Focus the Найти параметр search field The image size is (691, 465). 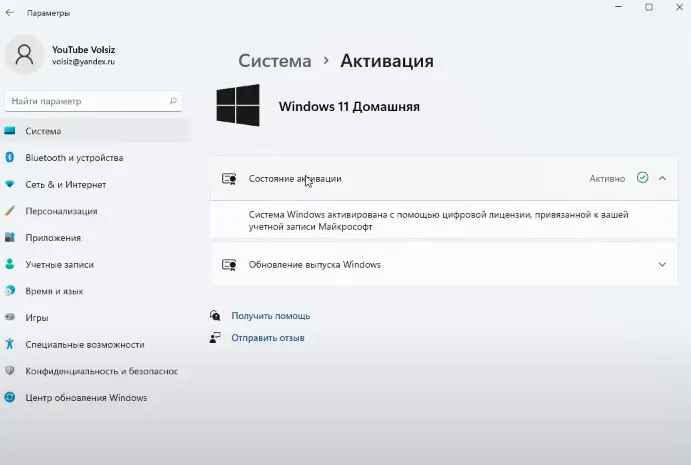point(93,101)
